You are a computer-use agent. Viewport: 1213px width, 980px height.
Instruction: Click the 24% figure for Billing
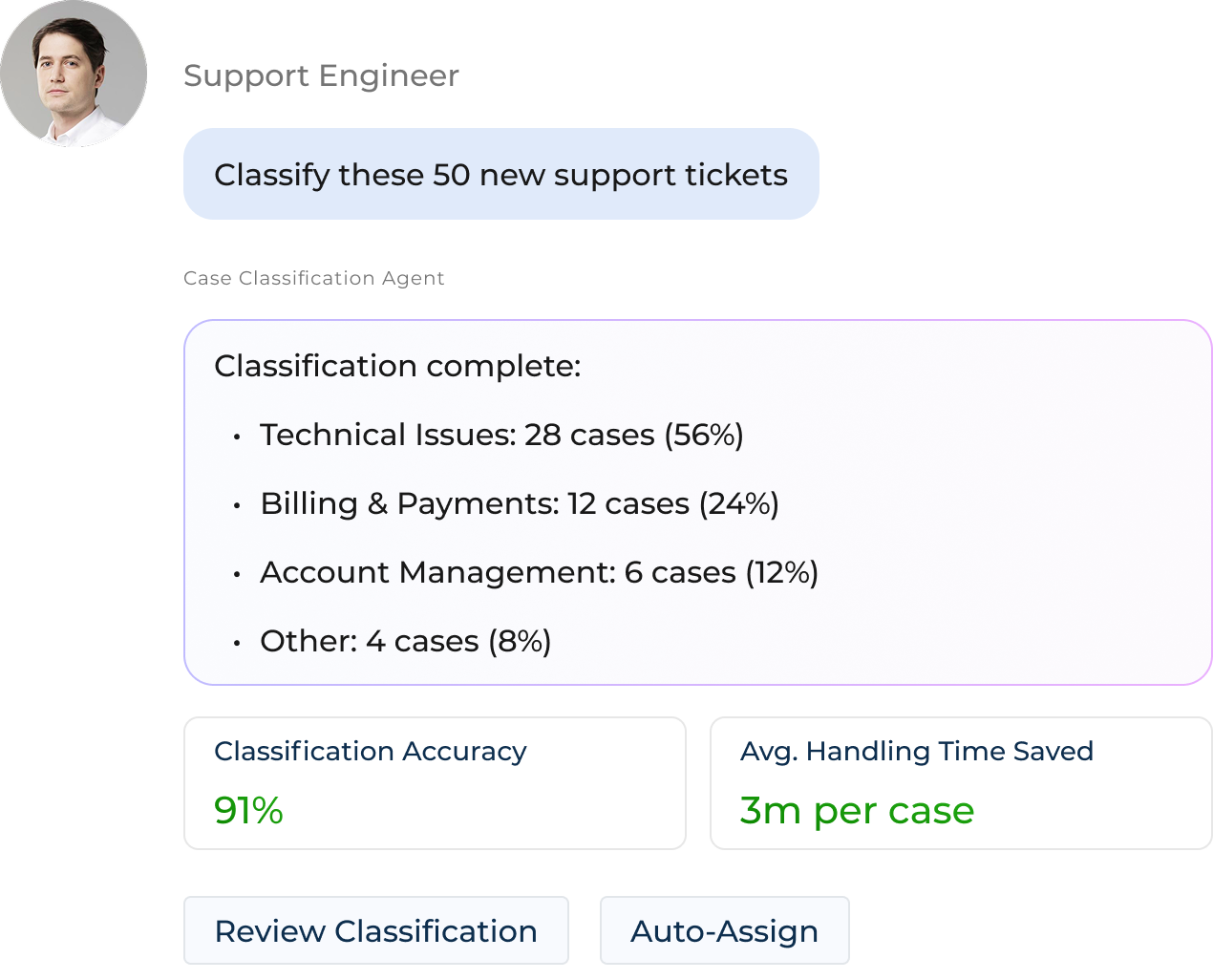(x=739, y=503)
